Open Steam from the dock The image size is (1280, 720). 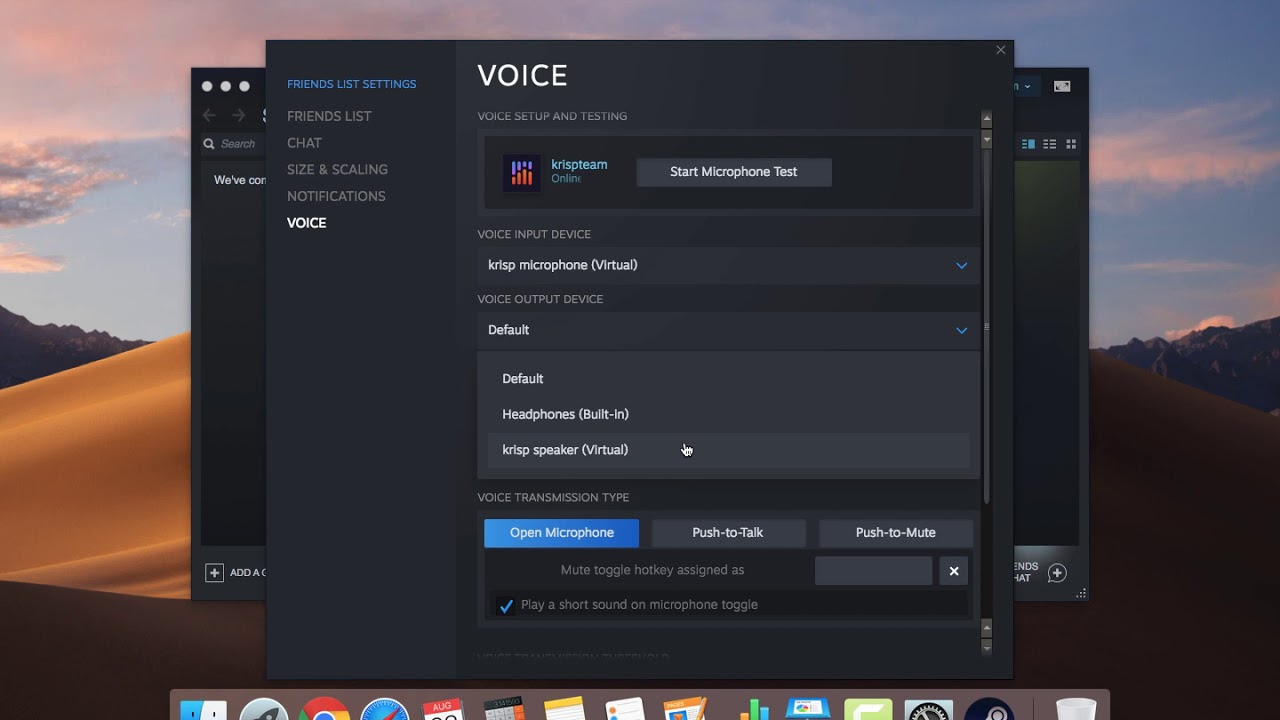click(x=989, y=710)
